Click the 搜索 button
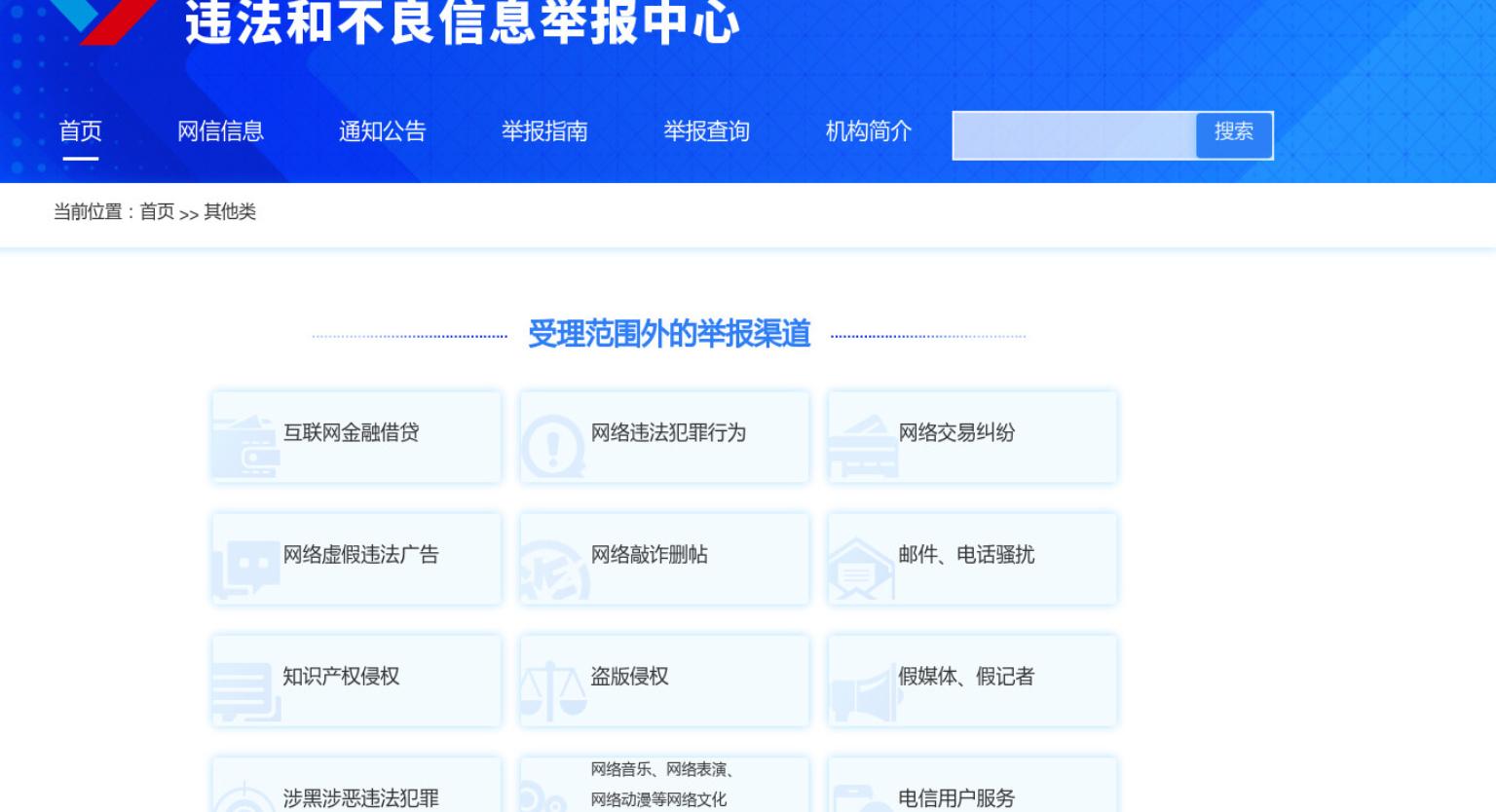The image size is (1496, 812). coord(1234,135)
